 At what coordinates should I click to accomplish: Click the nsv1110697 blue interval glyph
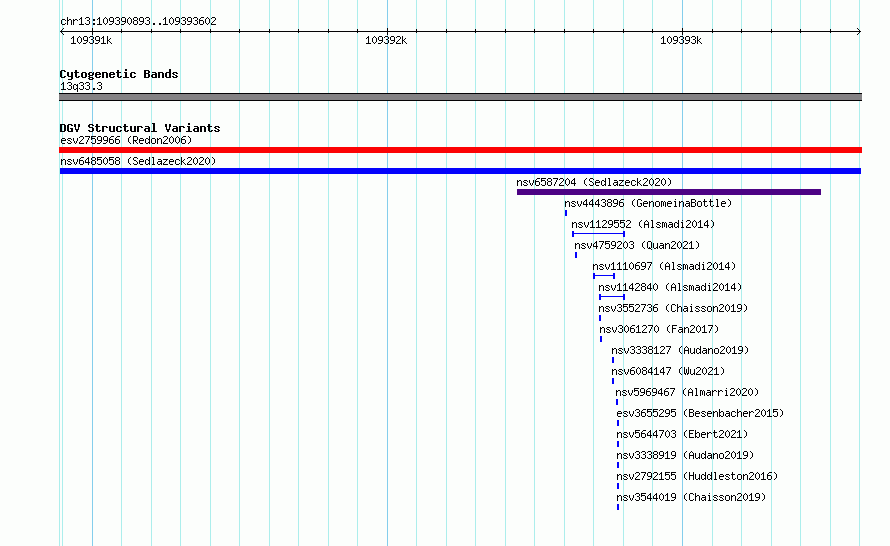604,276
